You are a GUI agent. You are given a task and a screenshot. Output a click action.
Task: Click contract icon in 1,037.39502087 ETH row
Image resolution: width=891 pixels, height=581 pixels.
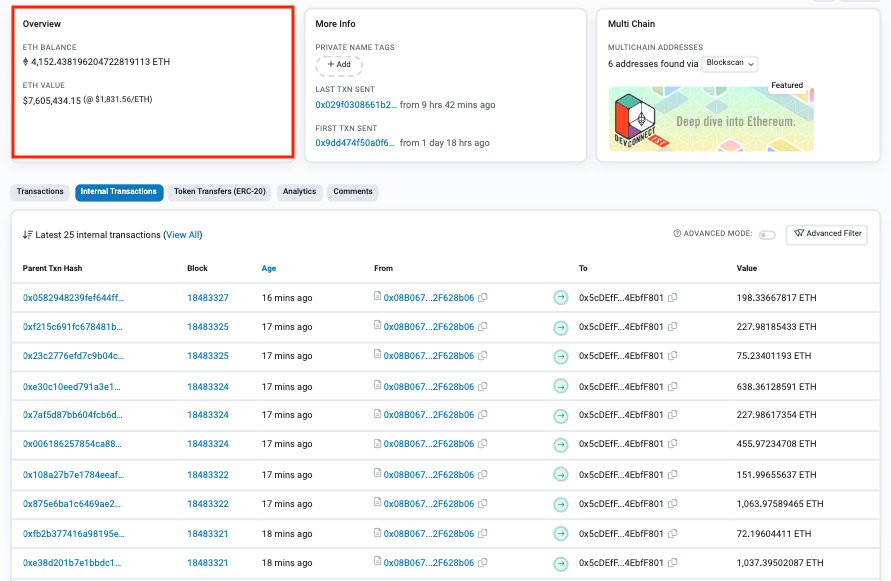click(x=377, y=561)
